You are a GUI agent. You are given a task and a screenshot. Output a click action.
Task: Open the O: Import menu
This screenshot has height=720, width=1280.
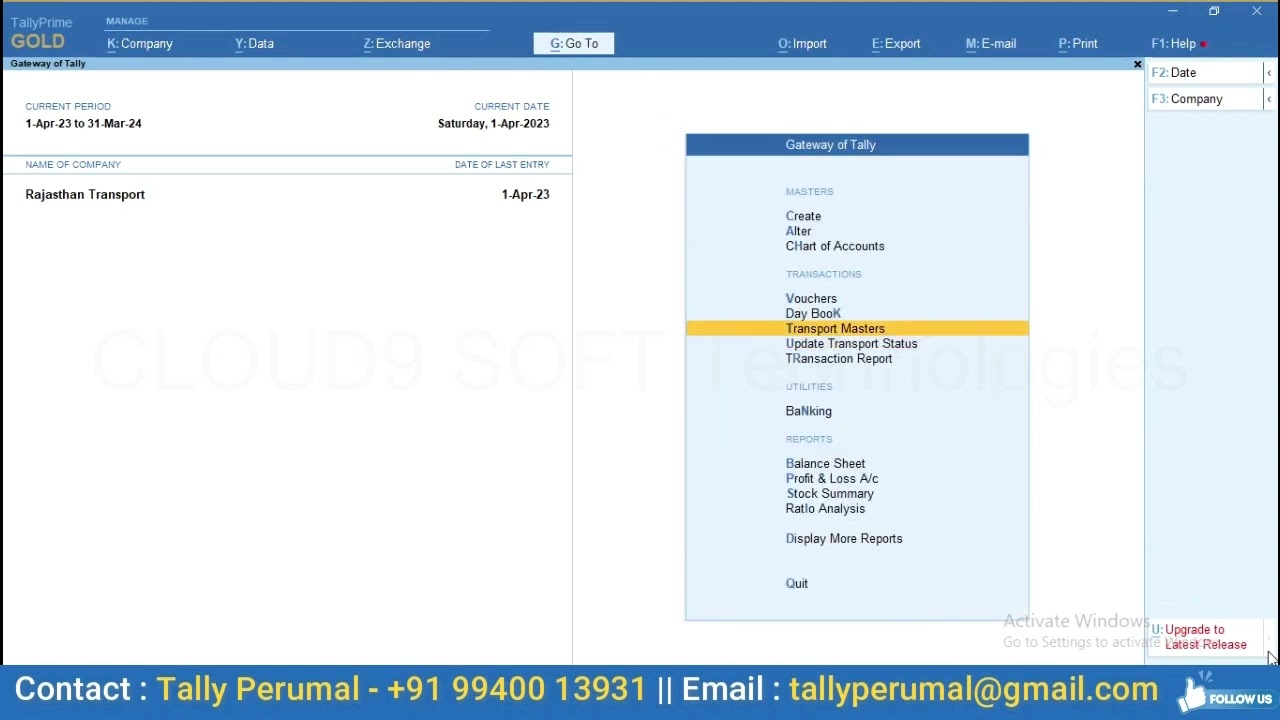[x=802, y=44]
